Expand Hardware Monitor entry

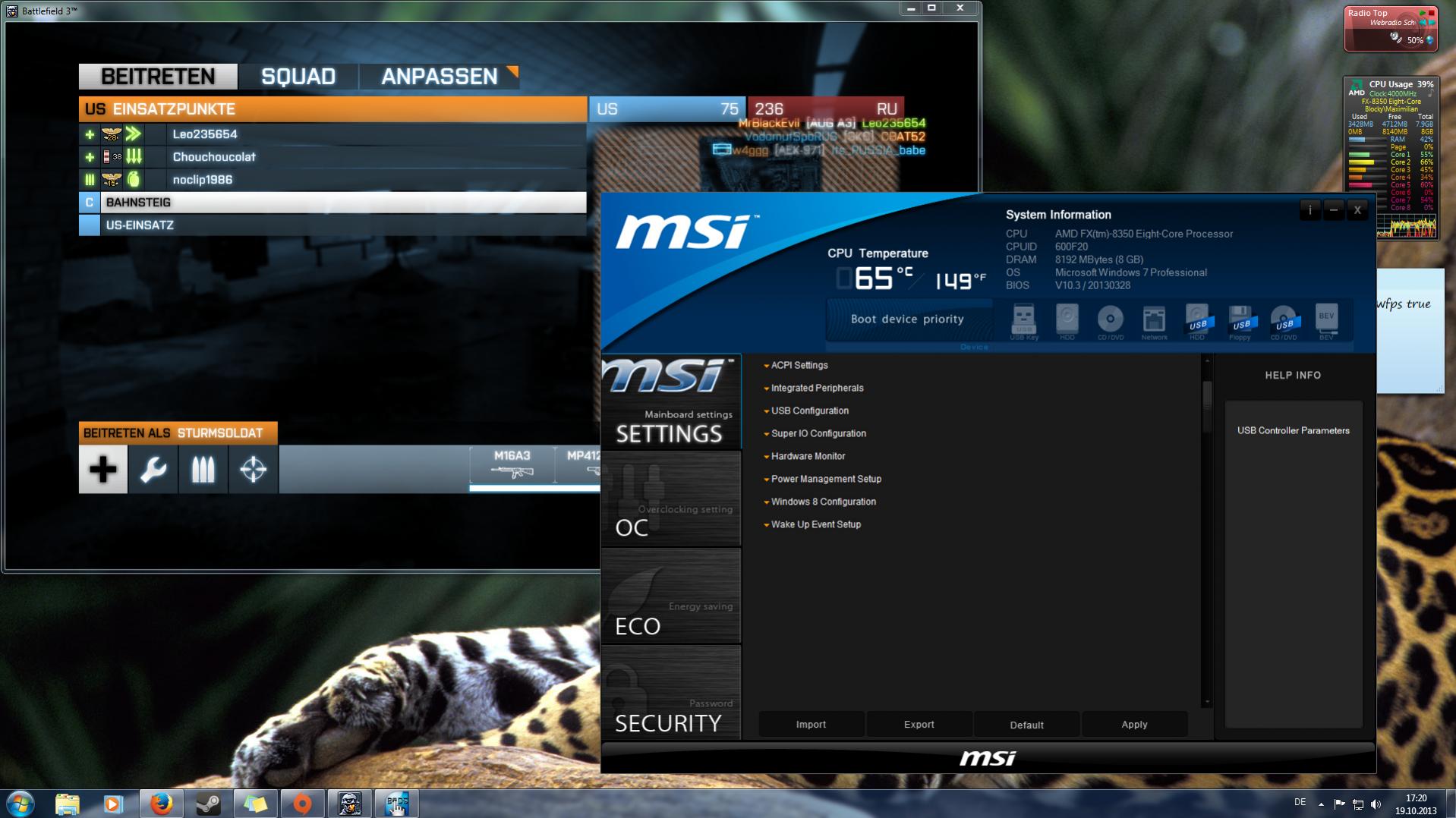click(x=808, y=456)
